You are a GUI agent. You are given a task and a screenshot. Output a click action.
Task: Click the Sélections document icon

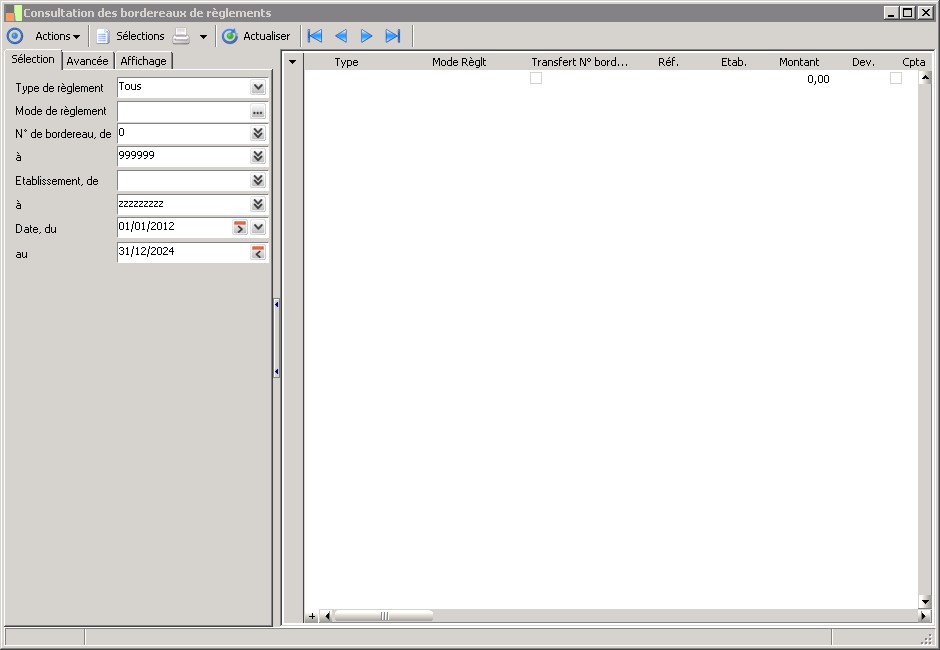point(102,36)
